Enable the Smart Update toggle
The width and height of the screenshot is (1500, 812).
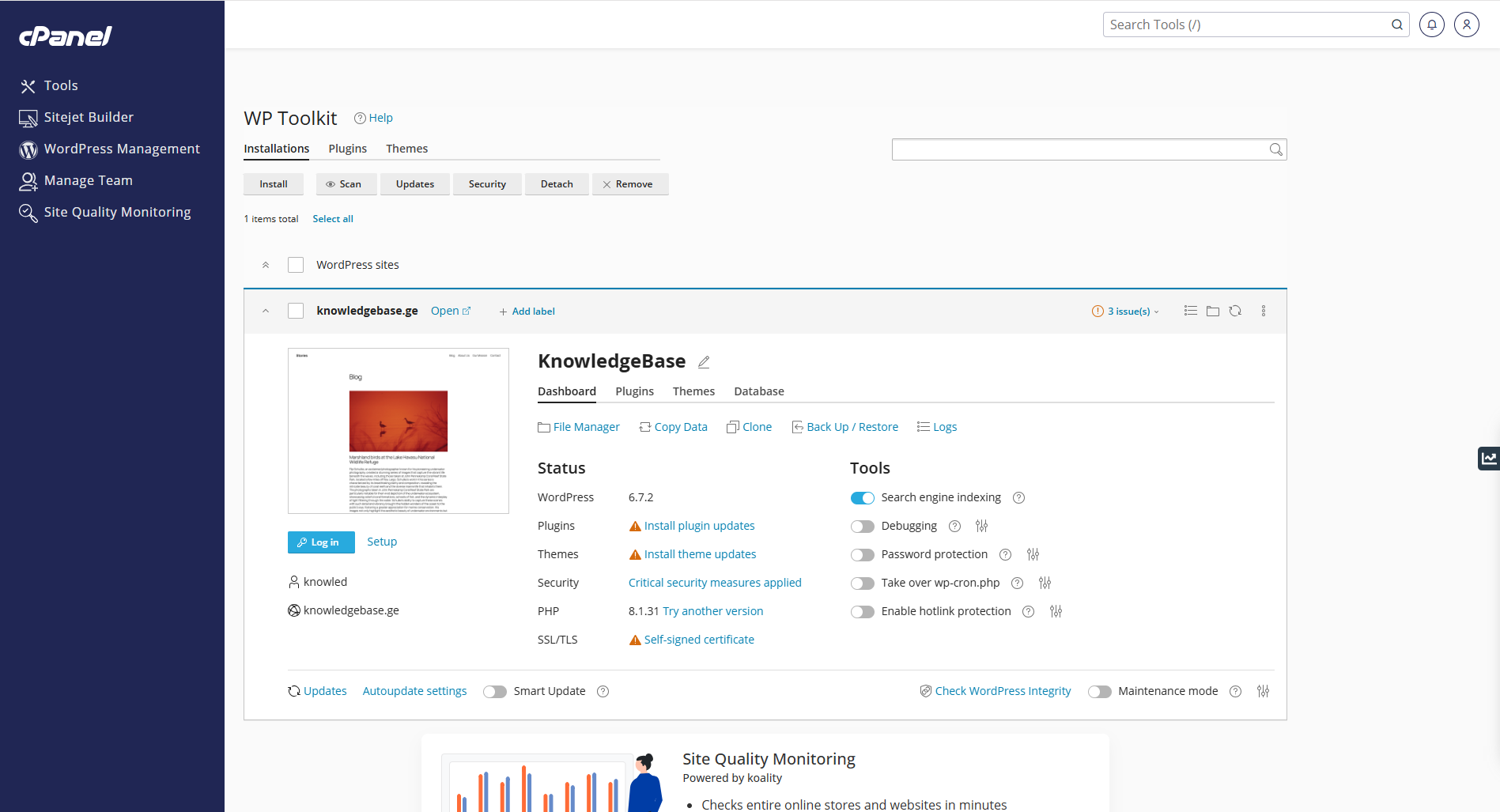coord(494,691)
